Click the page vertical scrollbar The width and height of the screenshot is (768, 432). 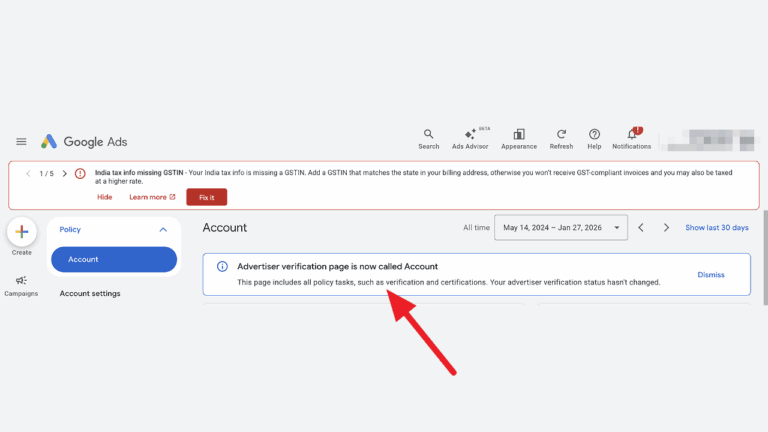coord(765,258)
